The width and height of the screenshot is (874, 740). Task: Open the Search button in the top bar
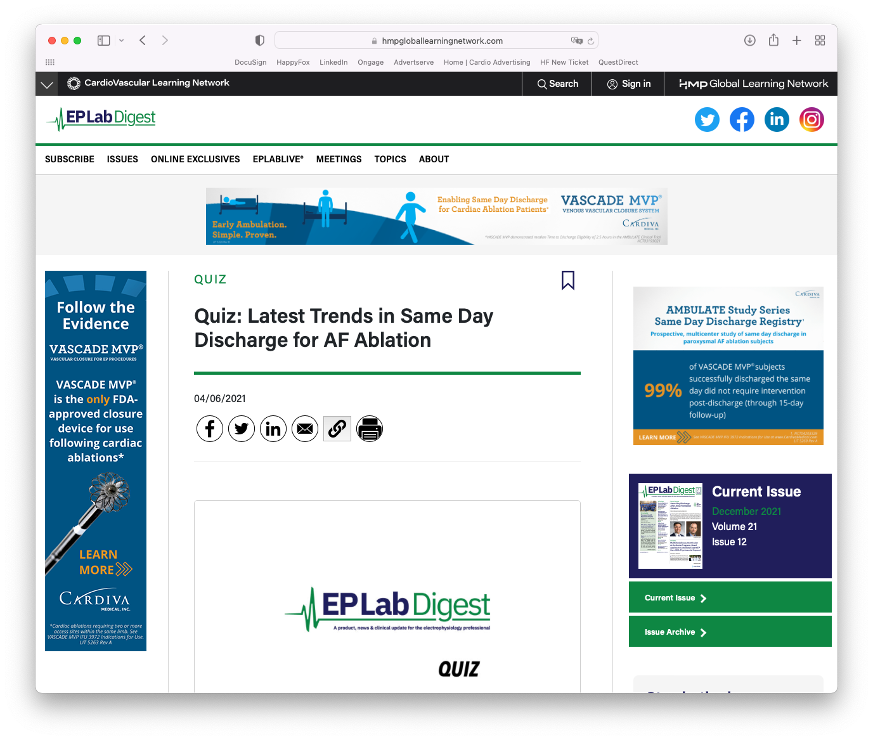coord(558,84)
